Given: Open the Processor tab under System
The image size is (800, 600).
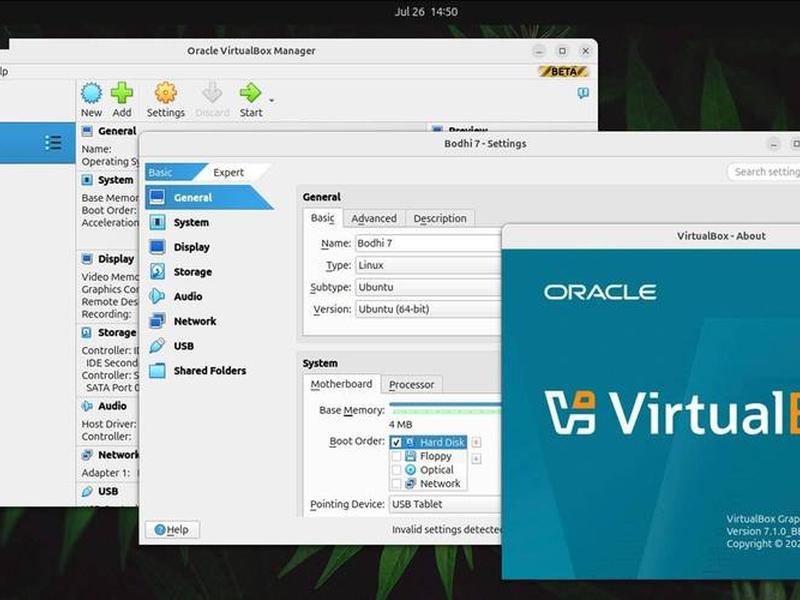Looking at the screenshot, I should click(411, 385).
